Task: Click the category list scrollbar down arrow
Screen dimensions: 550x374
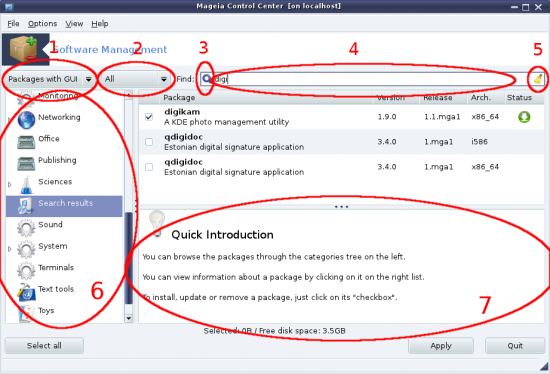Action: (129, 318)
